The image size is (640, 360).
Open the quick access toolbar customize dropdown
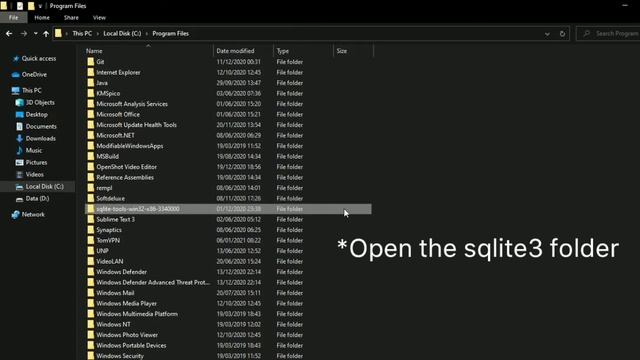coord(40,6)
